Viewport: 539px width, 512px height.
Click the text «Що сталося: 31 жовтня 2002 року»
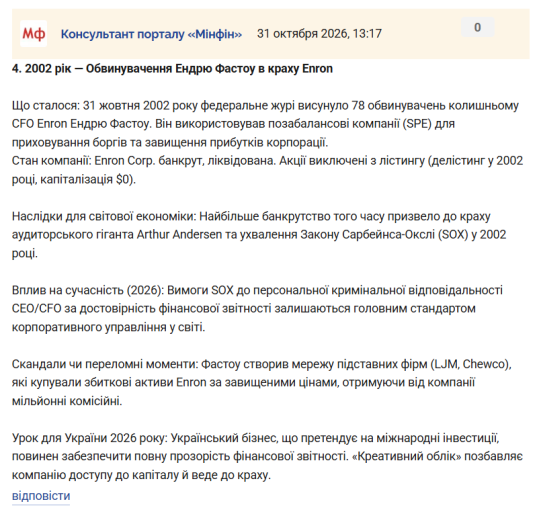(x=104, y=106)
